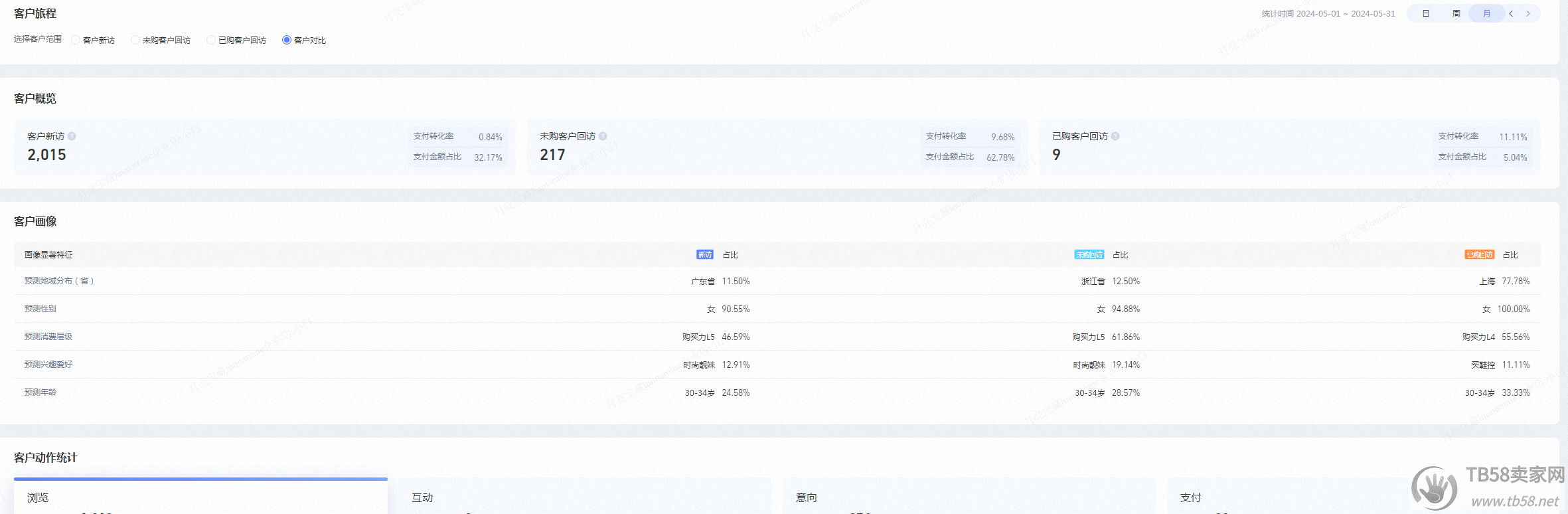
Task: Click the 预测地域分布（省） row label
Action: tap(59, 281)
